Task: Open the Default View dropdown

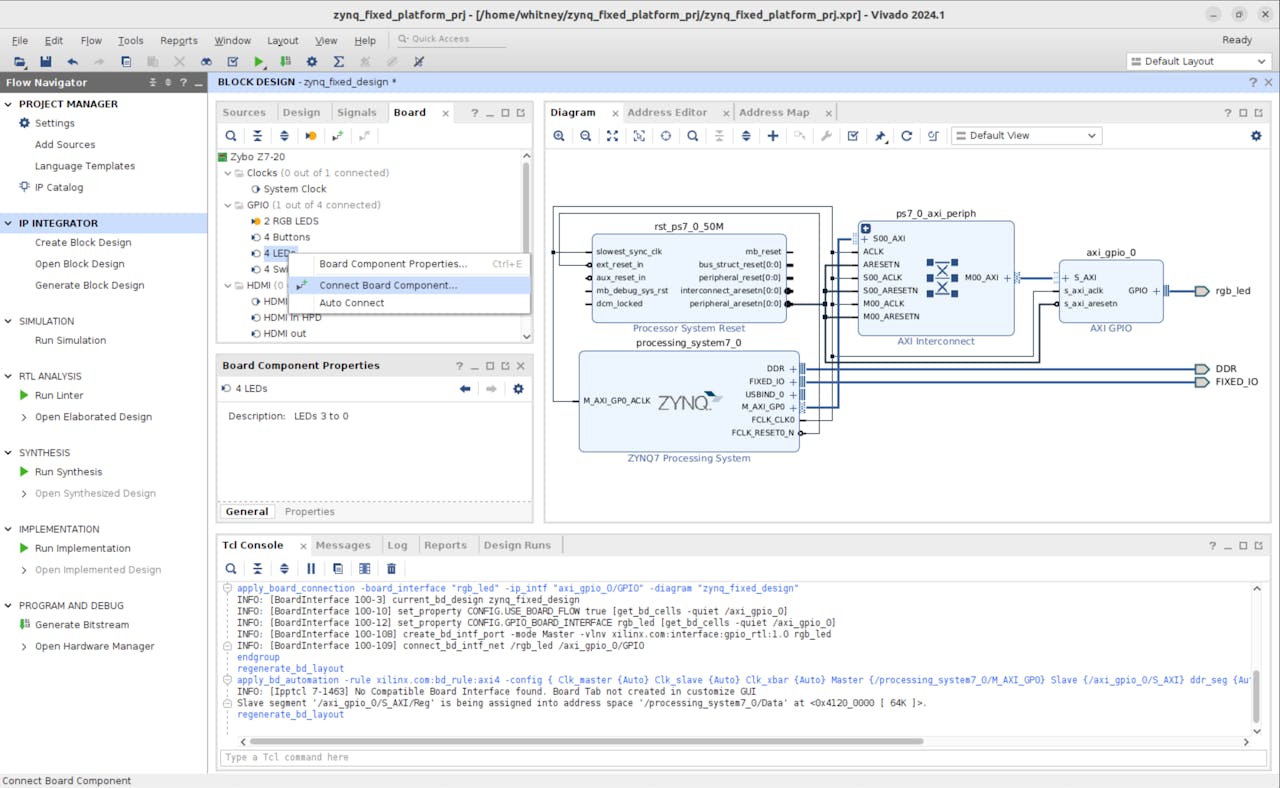Action: [1026, 136]
